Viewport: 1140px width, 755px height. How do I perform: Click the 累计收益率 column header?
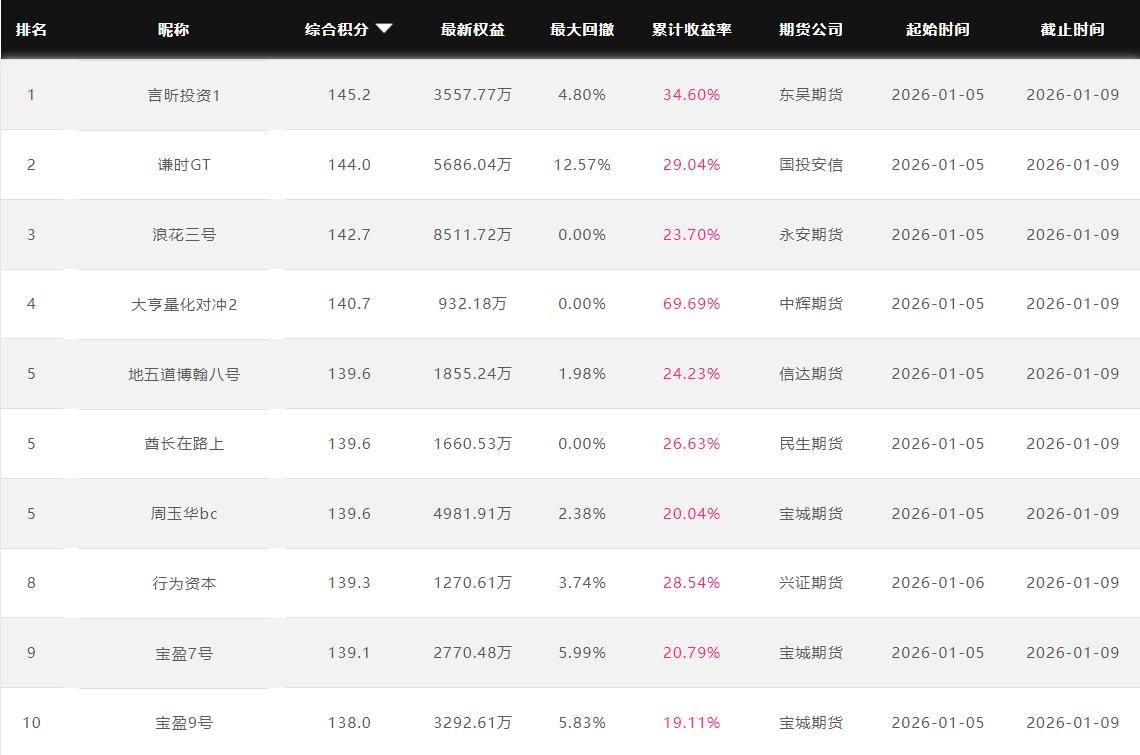pyautogui.click(x=691, y=30)
